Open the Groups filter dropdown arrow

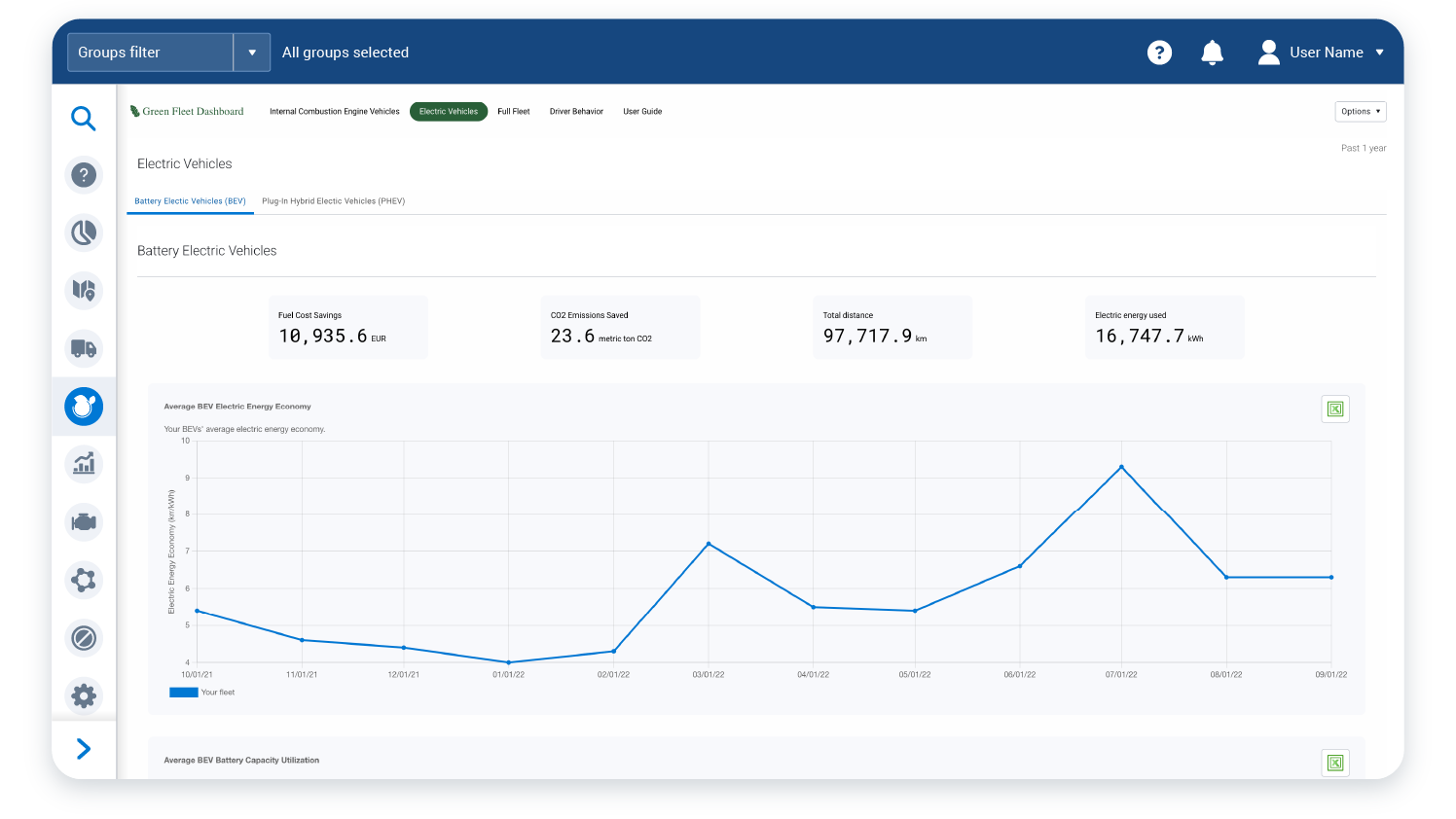(x=252, y=53)
